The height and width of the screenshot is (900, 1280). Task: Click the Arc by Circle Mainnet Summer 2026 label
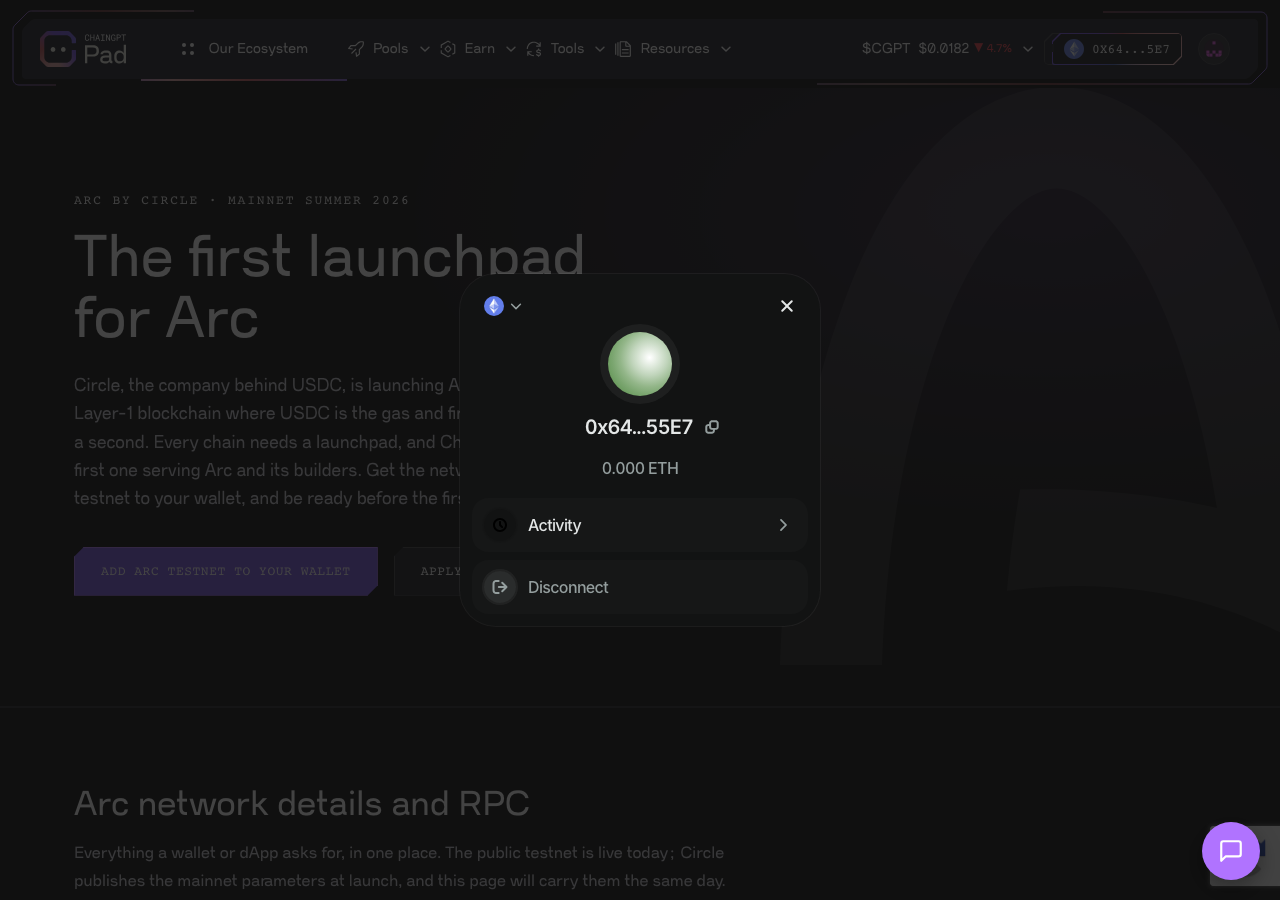click(242, 200)
